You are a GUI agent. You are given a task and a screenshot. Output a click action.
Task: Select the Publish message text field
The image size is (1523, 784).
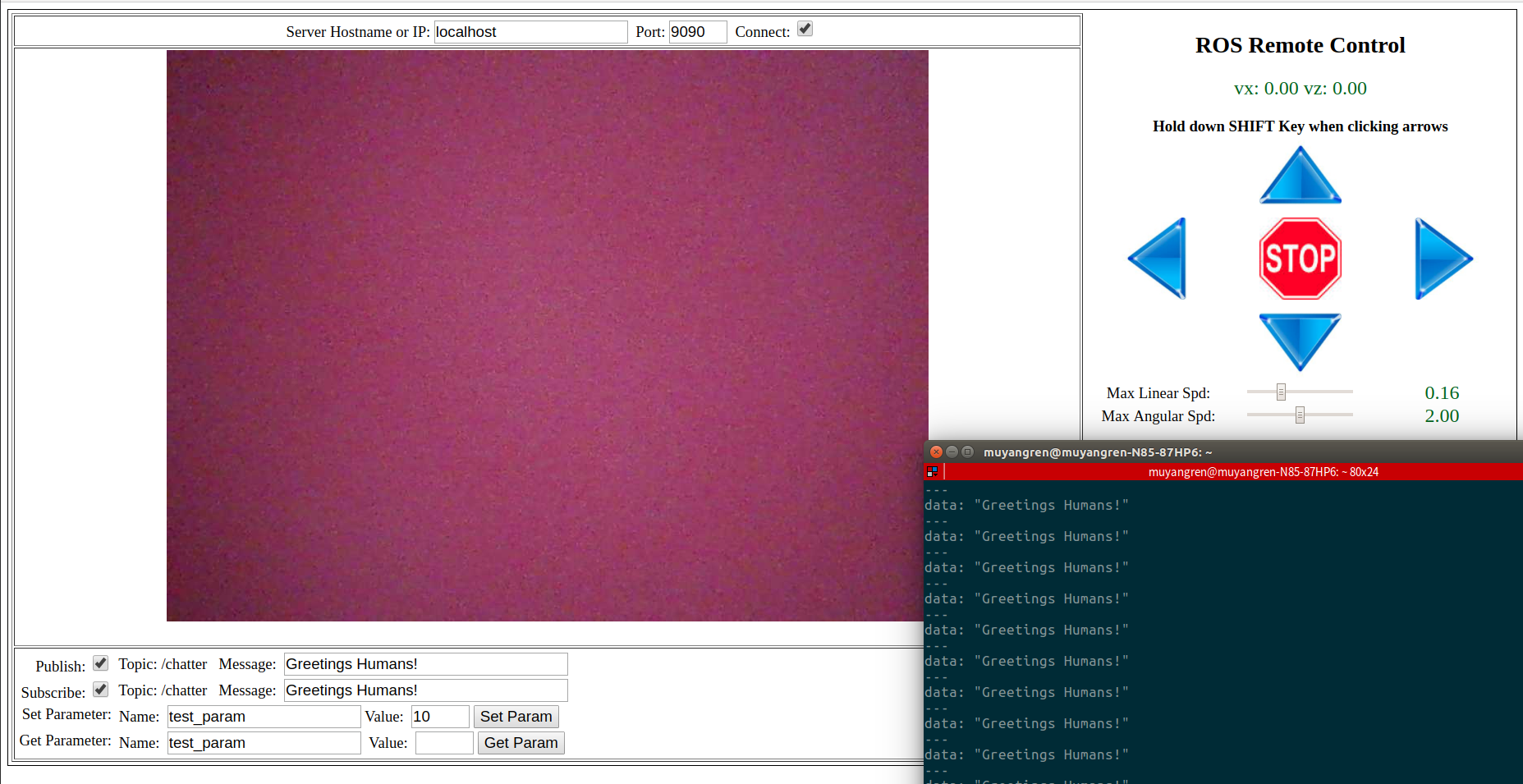coord(424,663)
